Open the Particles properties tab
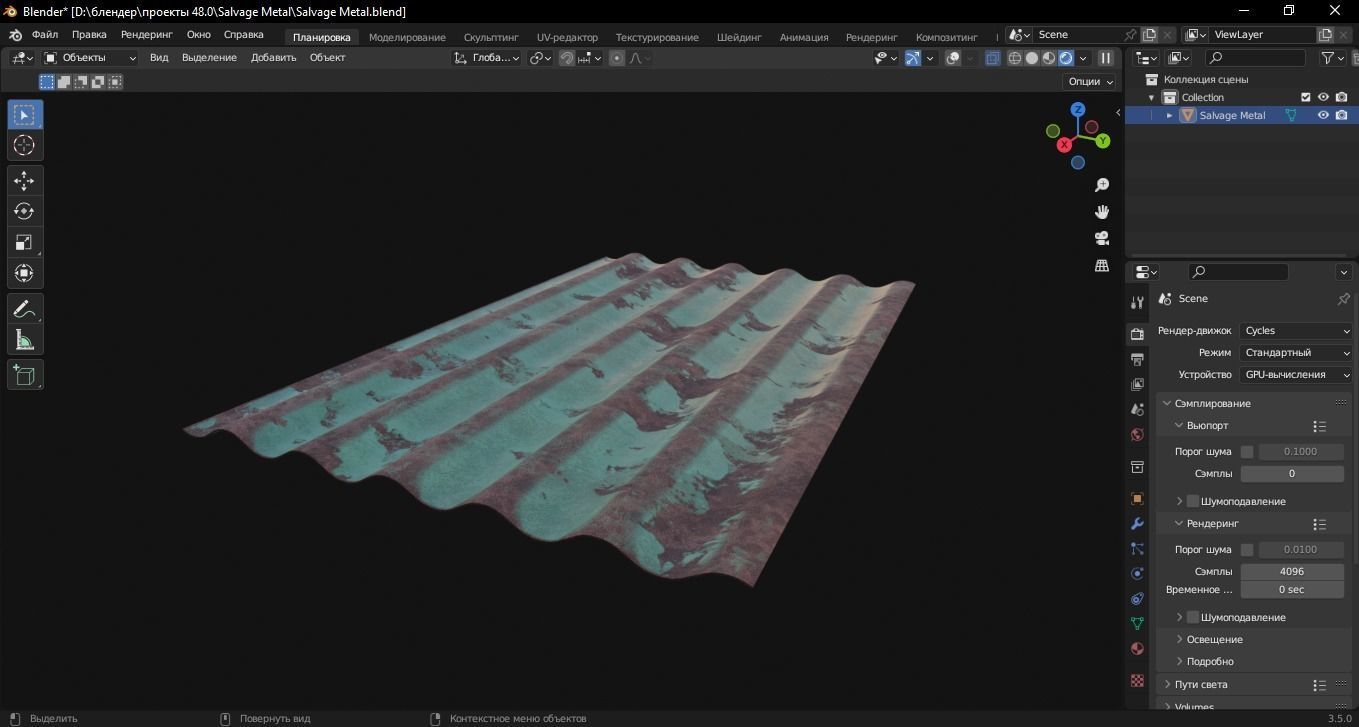Viewport: 1359px width, 727px height. click(1137, 548)
